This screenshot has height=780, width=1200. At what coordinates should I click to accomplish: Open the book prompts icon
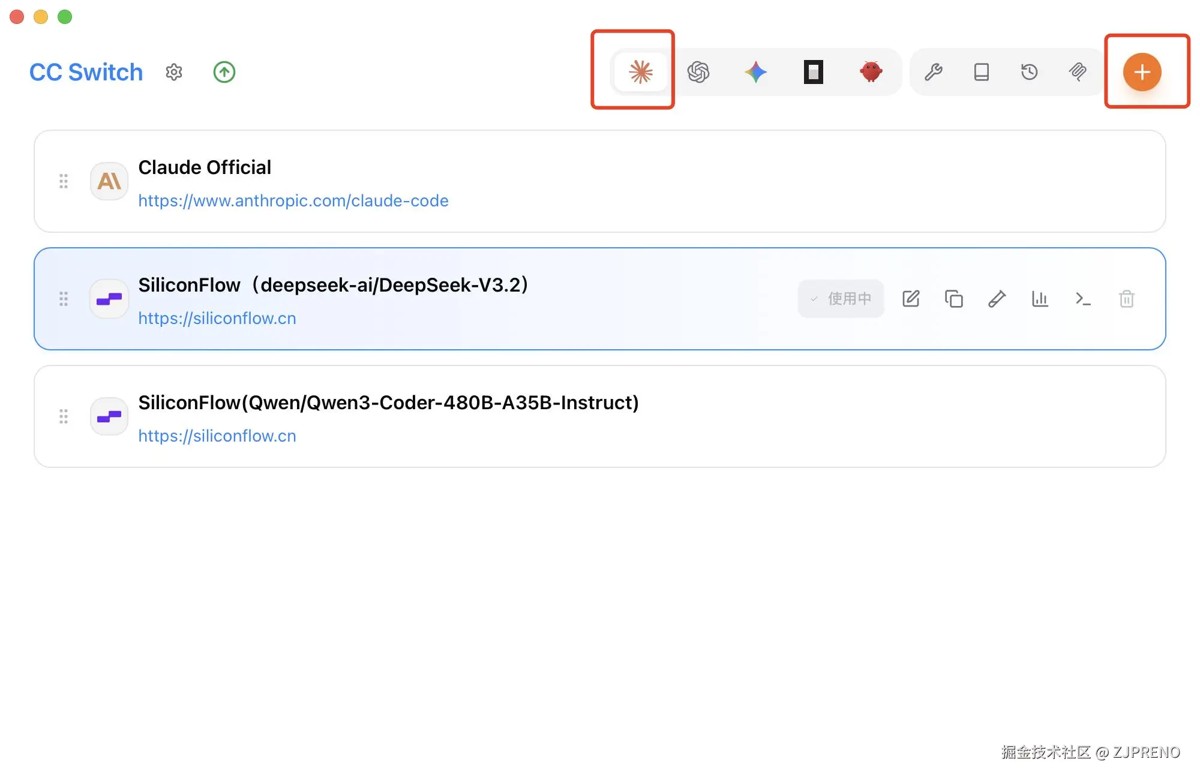pyautogui.click(x=981, y=72)
